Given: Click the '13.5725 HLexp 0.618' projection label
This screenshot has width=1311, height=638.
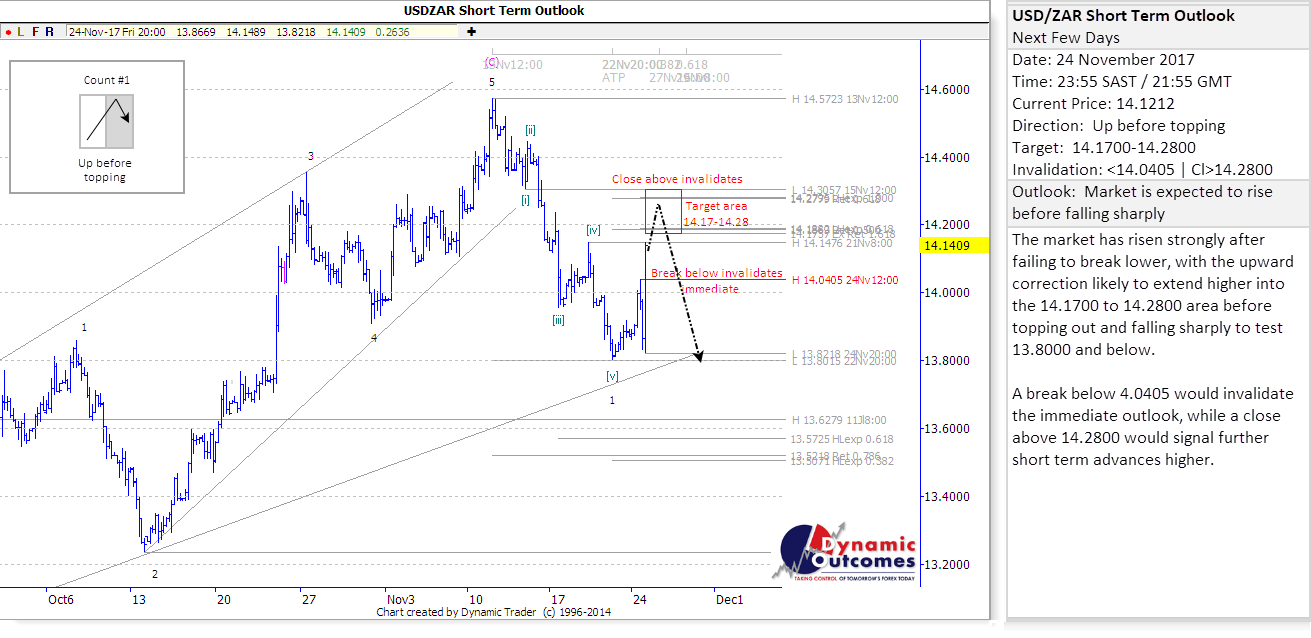Looking at the screenshot, I should pyautogui.click(x=842, y=439).
